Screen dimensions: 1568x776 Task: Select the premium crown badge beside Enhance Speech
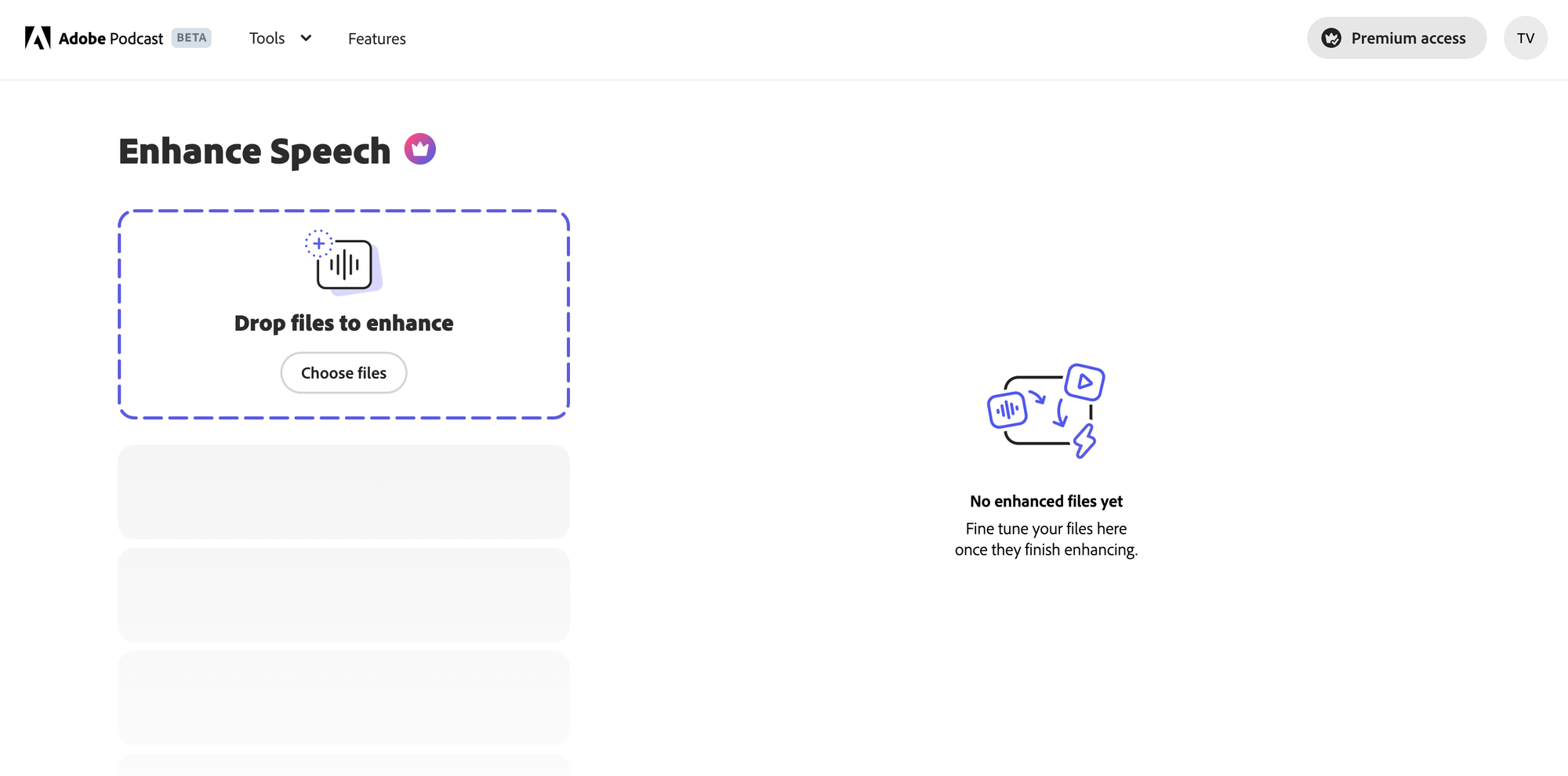pyautogui.click(x=421, y=148)
